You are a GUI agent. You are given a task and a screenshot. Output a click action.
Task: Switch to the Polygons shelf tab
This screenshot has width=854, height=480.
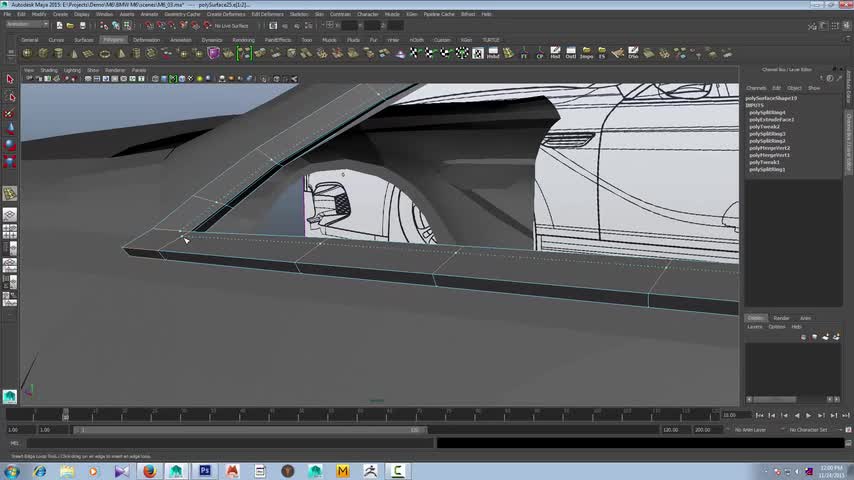click(x=113, y=40)
